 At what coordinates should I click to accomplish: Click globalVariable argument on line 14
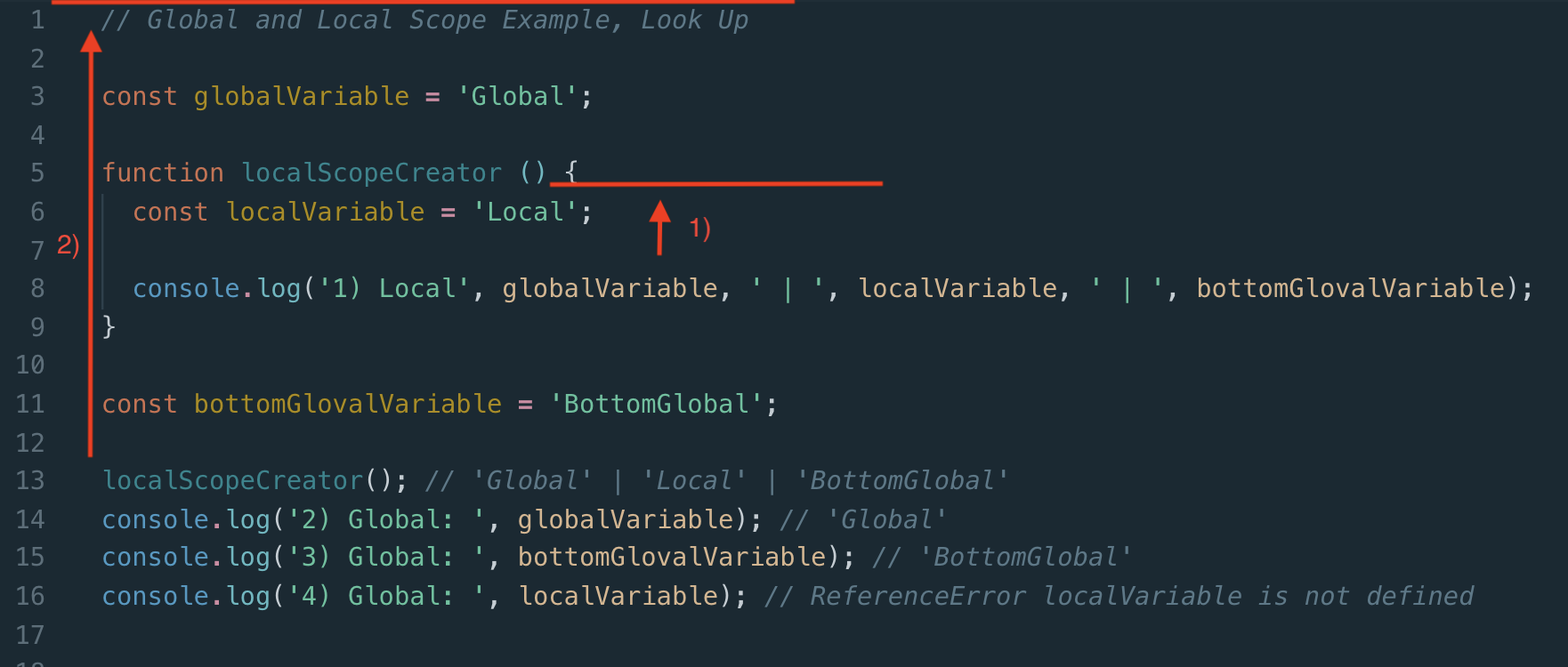coord(626,519)
